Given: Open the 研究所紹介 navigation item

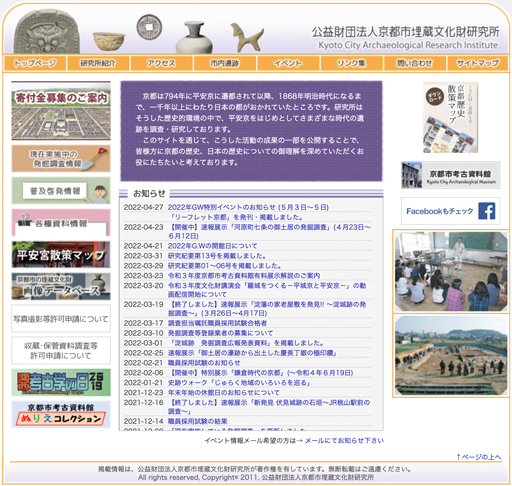Looking at the screenshot, I should click(98, 63).
